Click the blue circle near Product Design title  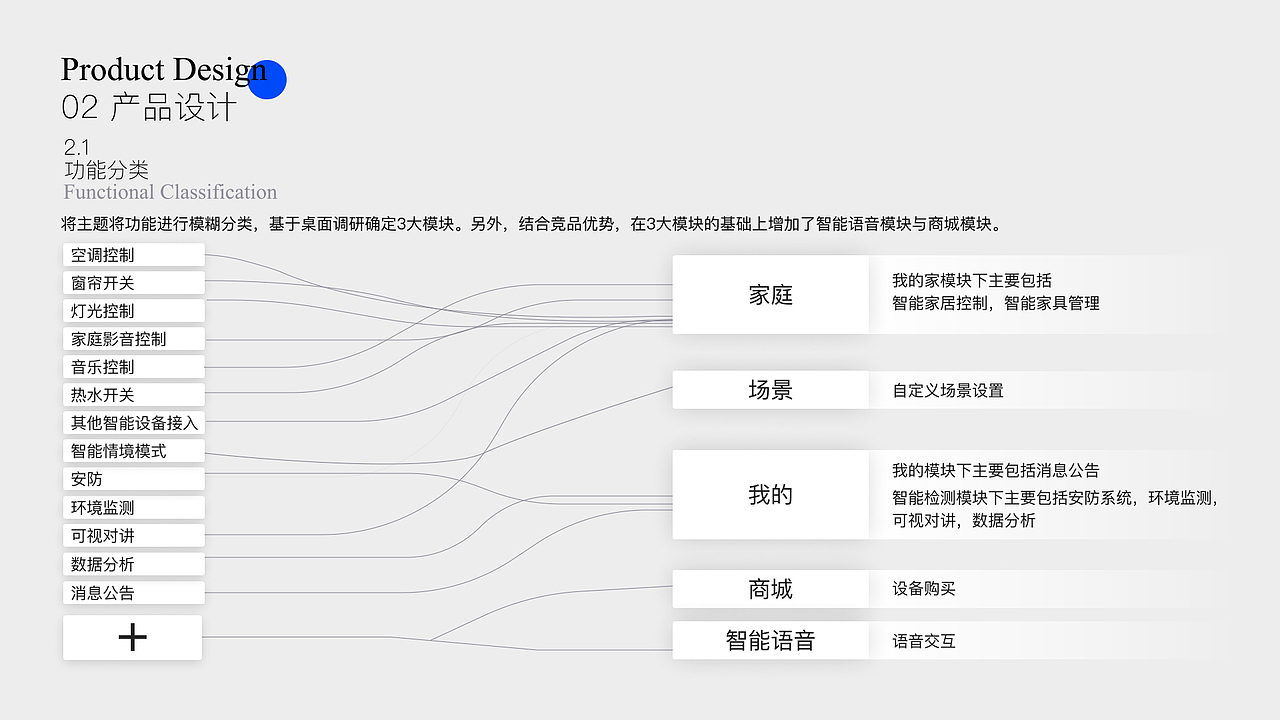267,79
